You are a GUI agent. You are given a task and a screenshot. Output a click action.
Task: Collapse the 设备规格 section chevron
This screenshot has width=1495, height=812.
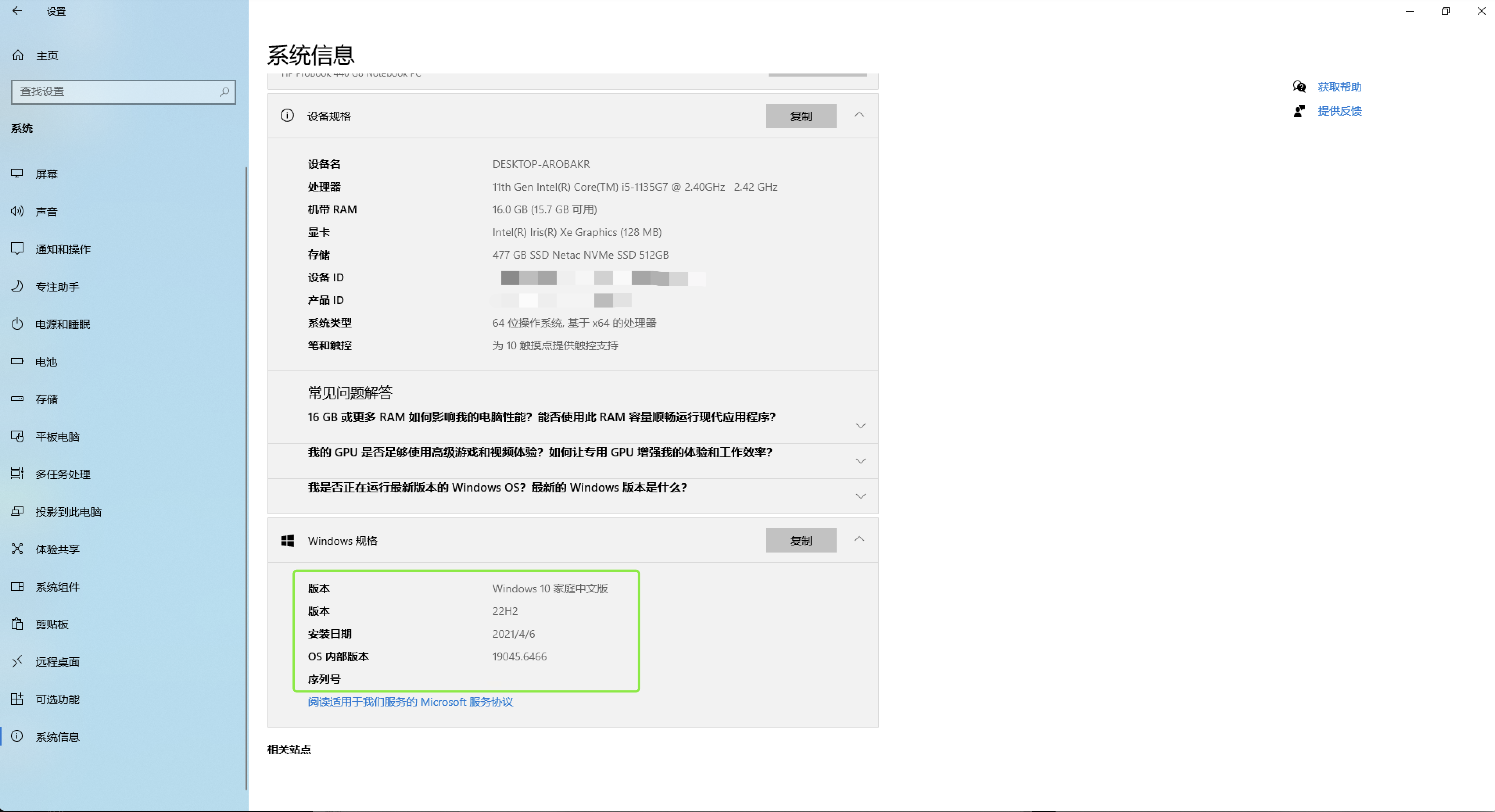pyautogui.click(x=860, y=115)
